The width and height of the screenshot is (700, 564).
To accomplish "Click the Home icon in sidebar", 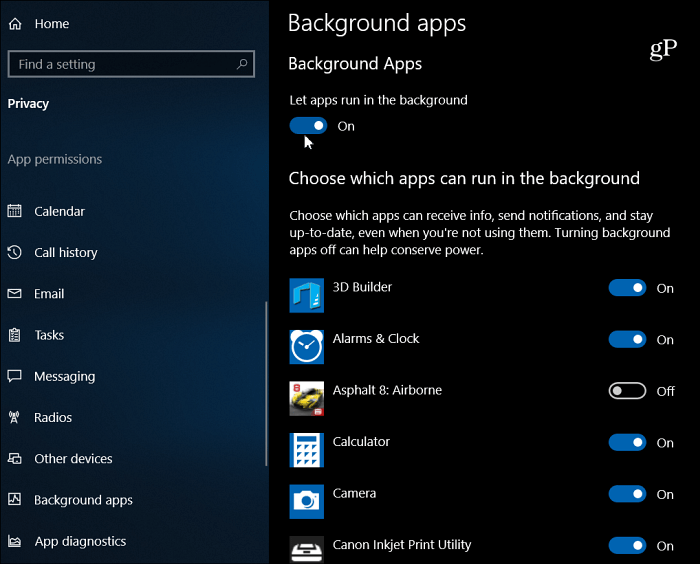I will click(15, 24).
